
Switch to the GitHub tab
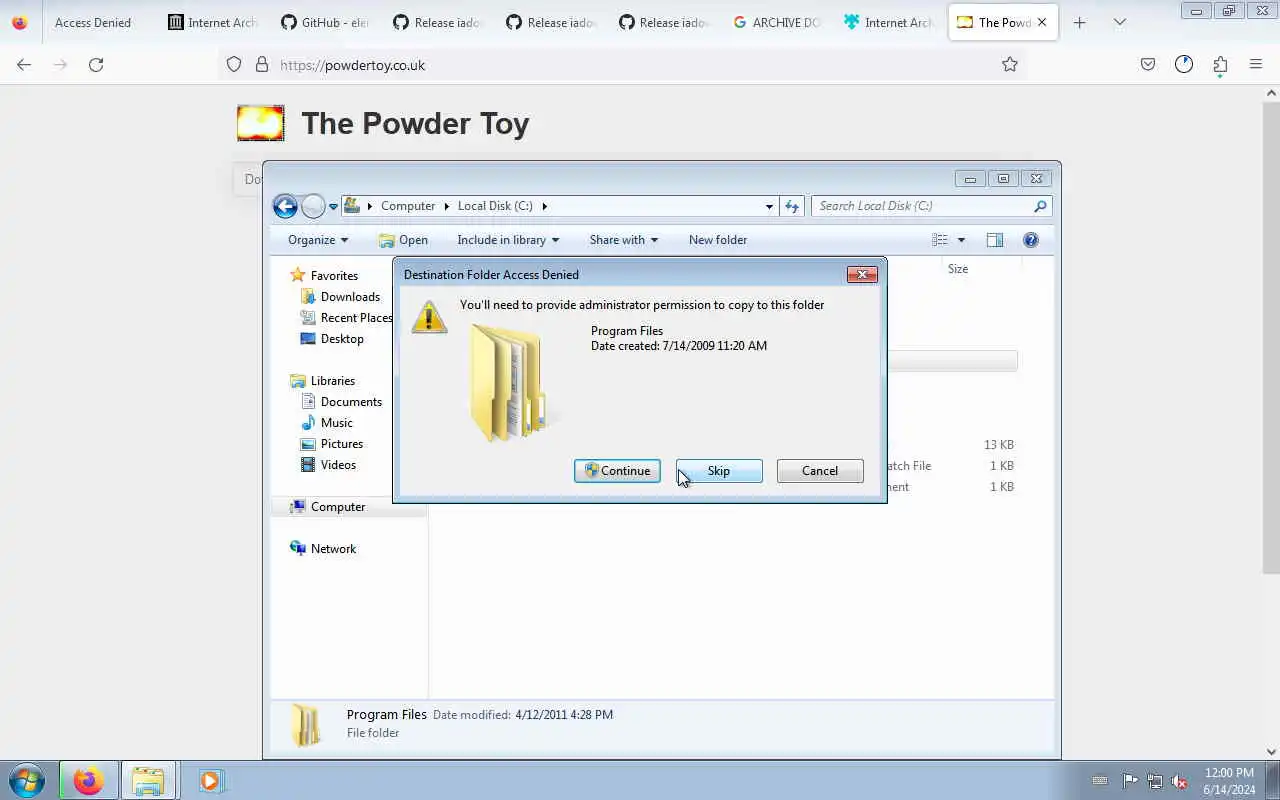pyautogui.click(x=326, y=22)
